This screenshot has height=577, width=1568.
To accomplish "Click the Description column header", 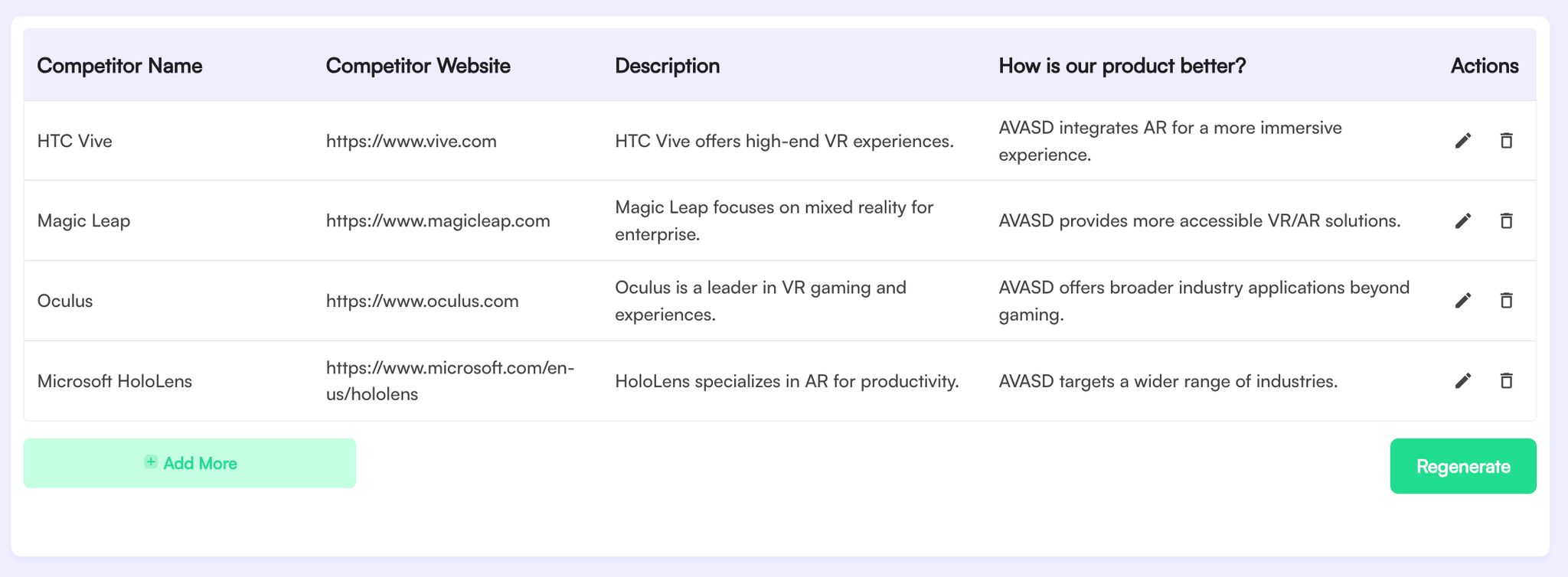I will click(667, 66).
